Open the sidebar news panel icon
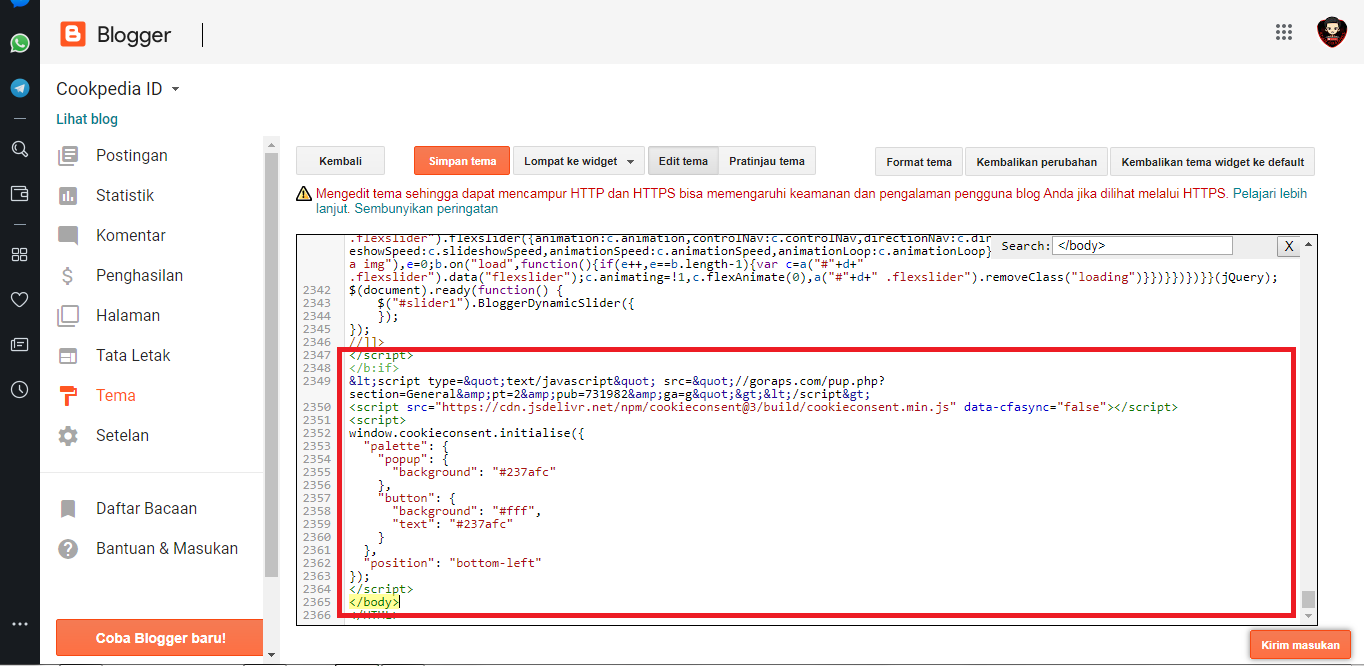The image size is (1364, 666). coord(19,344)
